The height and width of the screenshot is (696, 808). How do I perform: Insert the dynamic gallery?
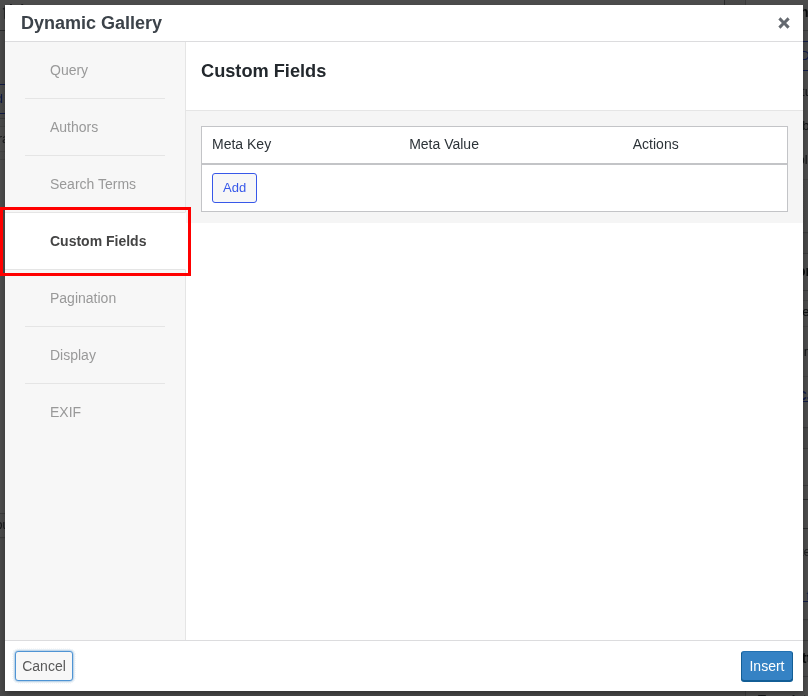[x=766, y=666]
